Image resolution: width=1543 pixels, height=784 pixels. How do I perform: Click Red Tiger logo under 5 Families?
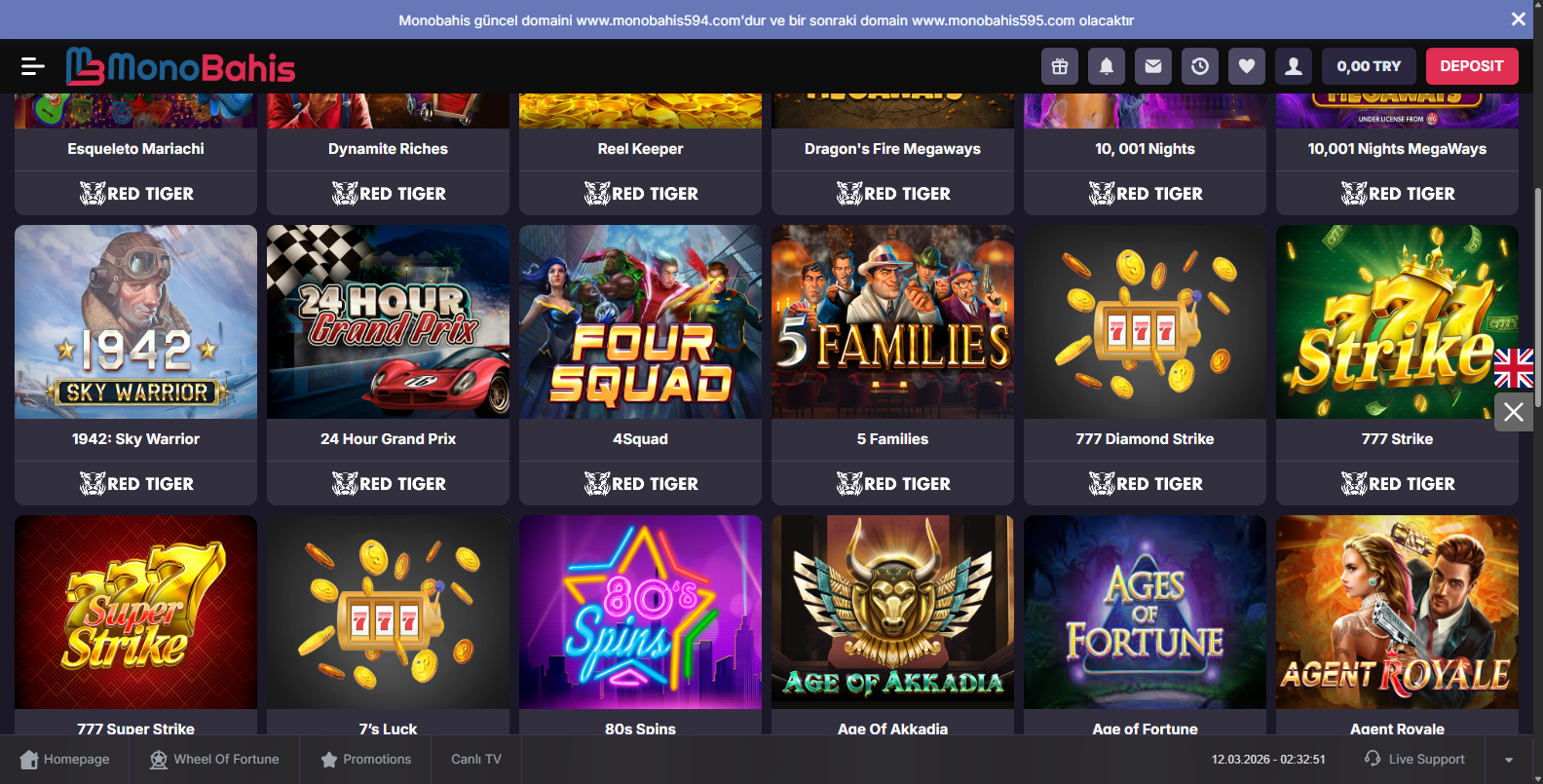893,484
